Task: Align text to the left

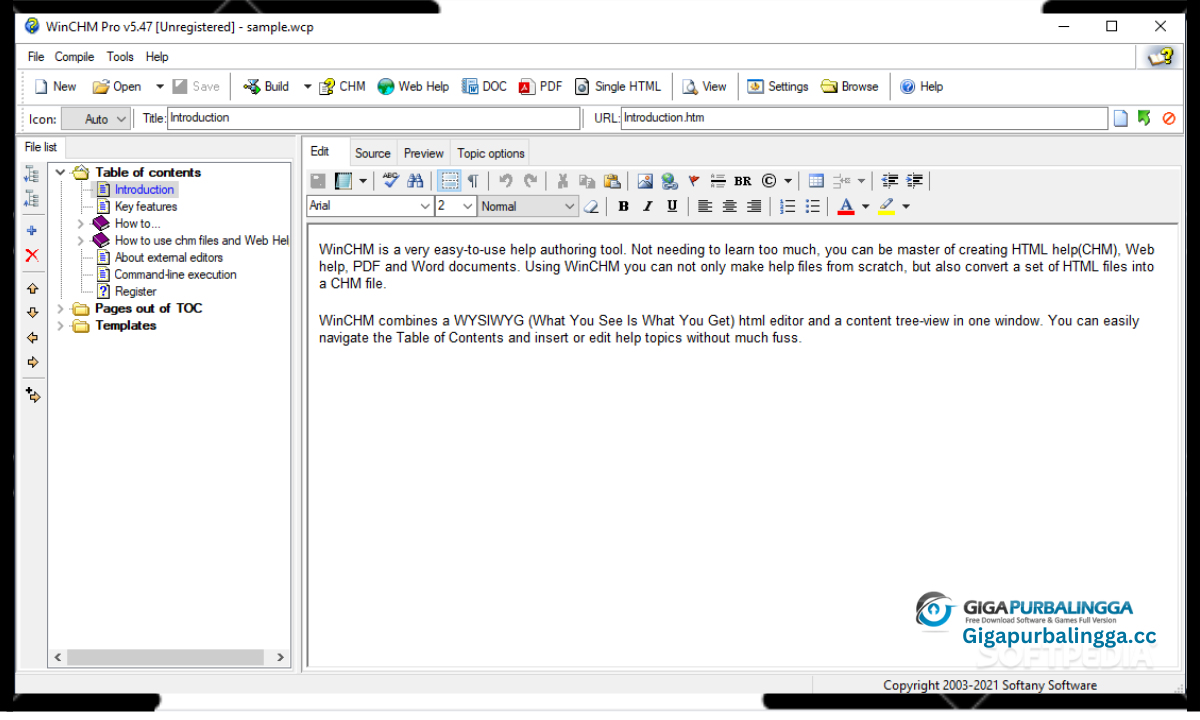Action: (x=705, y=206)
